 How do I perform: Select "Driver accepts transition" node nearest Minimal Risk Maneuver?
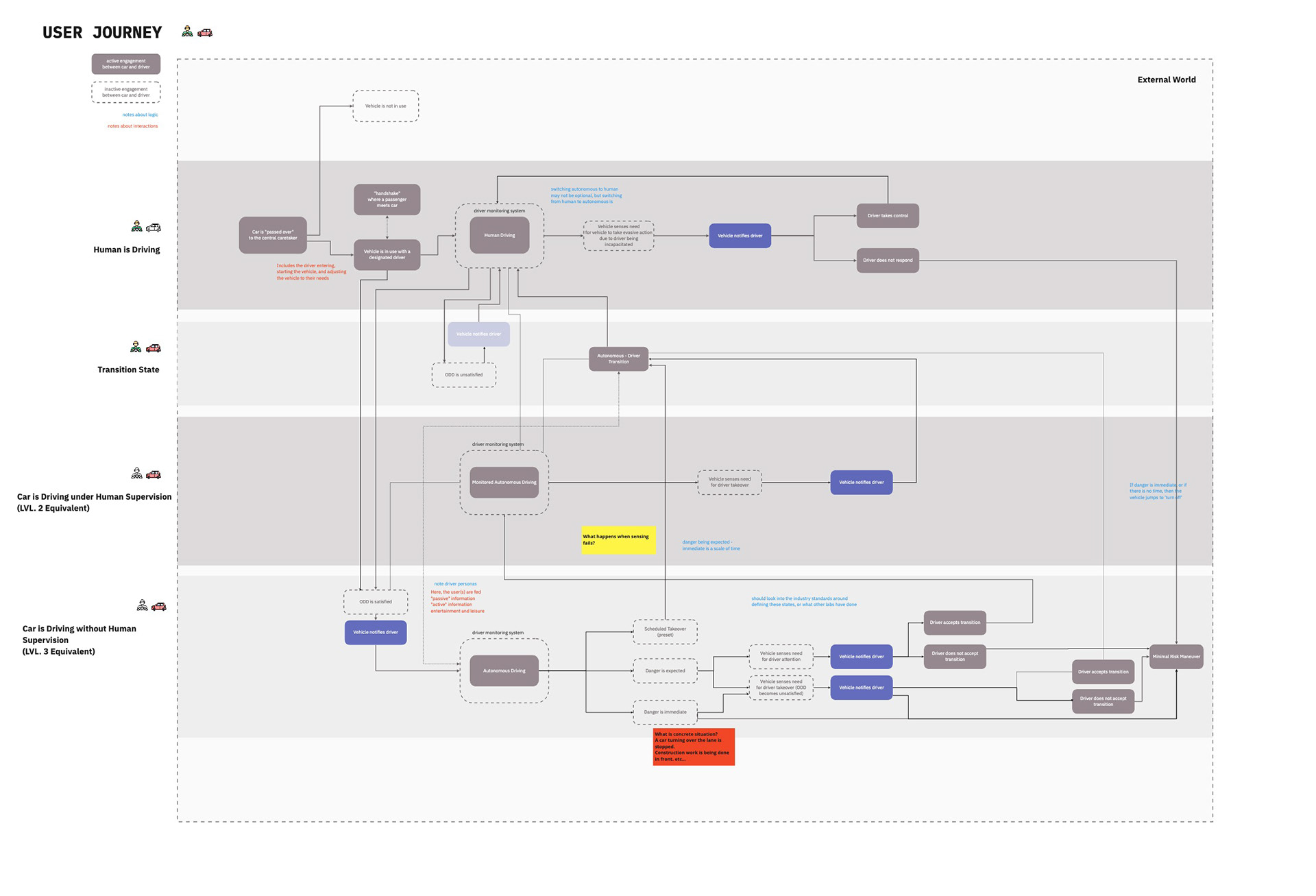coord(1104,672)
